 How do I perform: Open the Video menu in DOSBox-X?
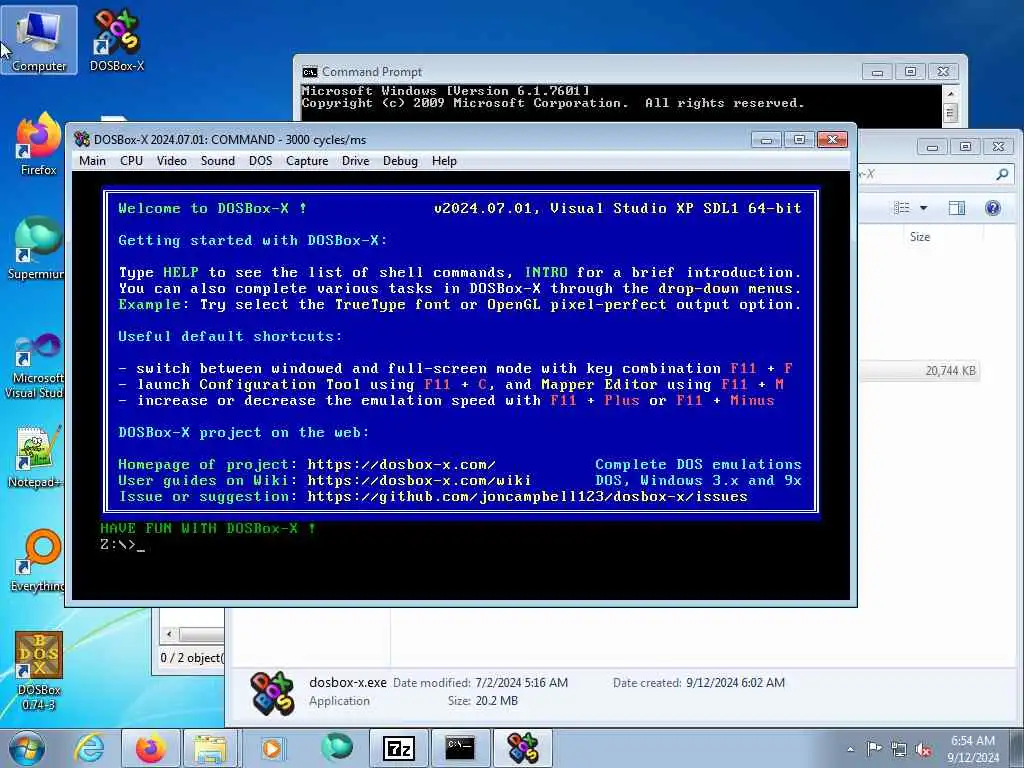coord(172,161)
